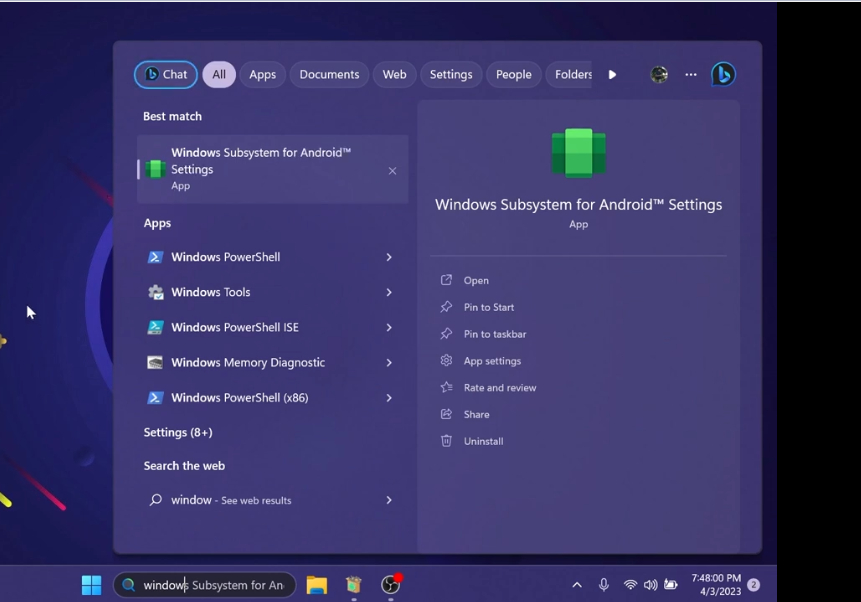Show hidden system tray icons

pyautogui.click(x=577, y=585)
